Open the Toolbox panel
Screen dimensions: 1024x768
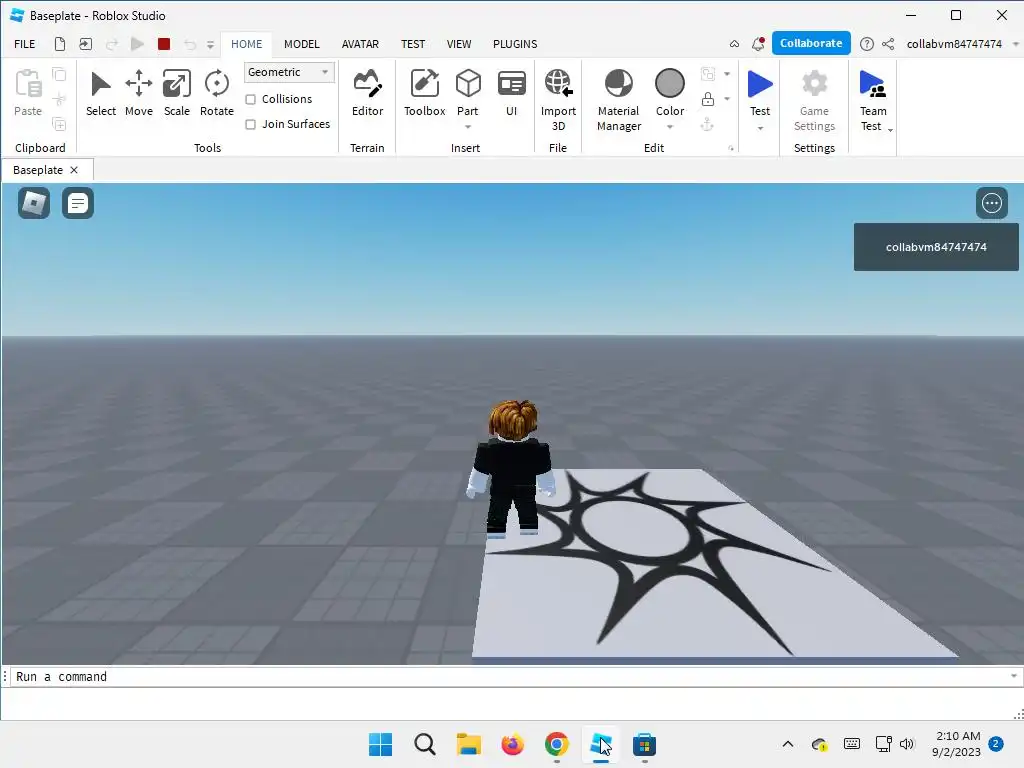coord(424,93)
